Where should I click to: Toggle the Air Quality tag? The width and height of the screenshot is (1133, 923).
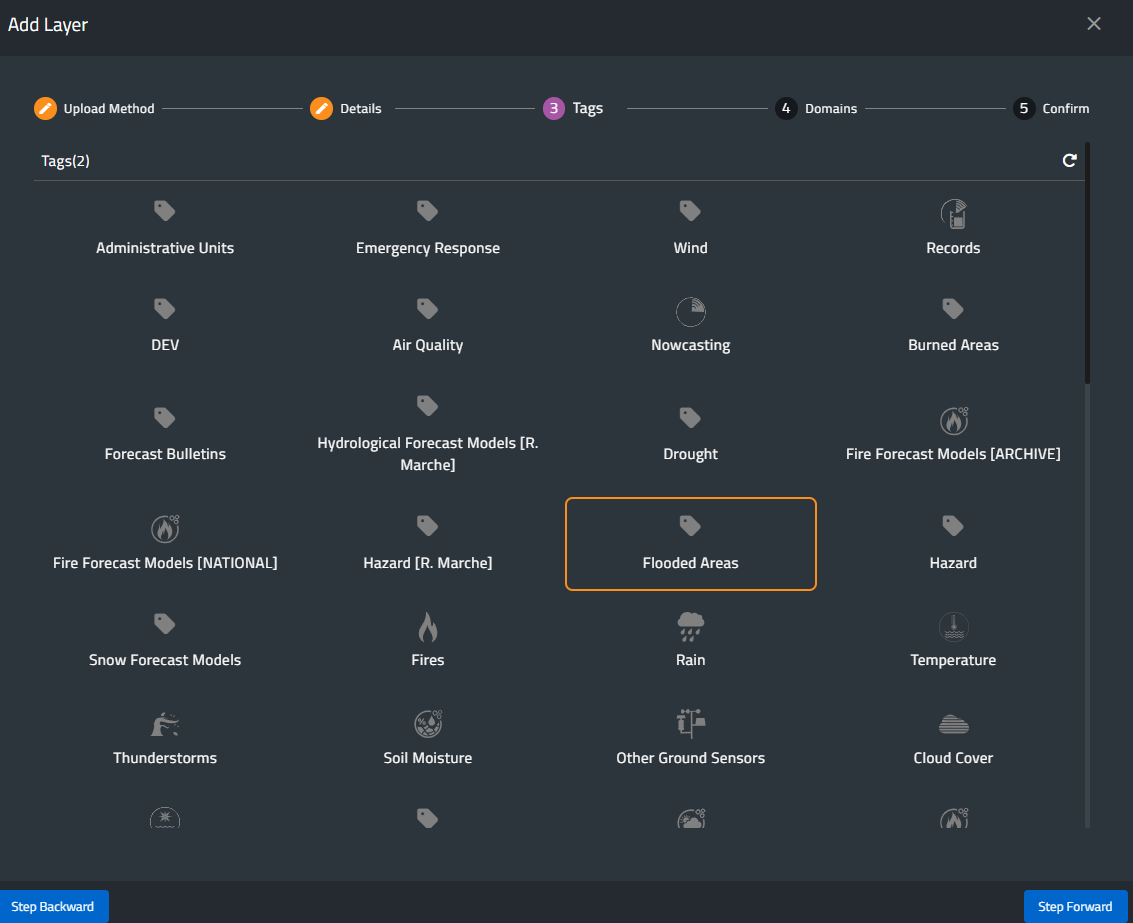pos(427,326)
